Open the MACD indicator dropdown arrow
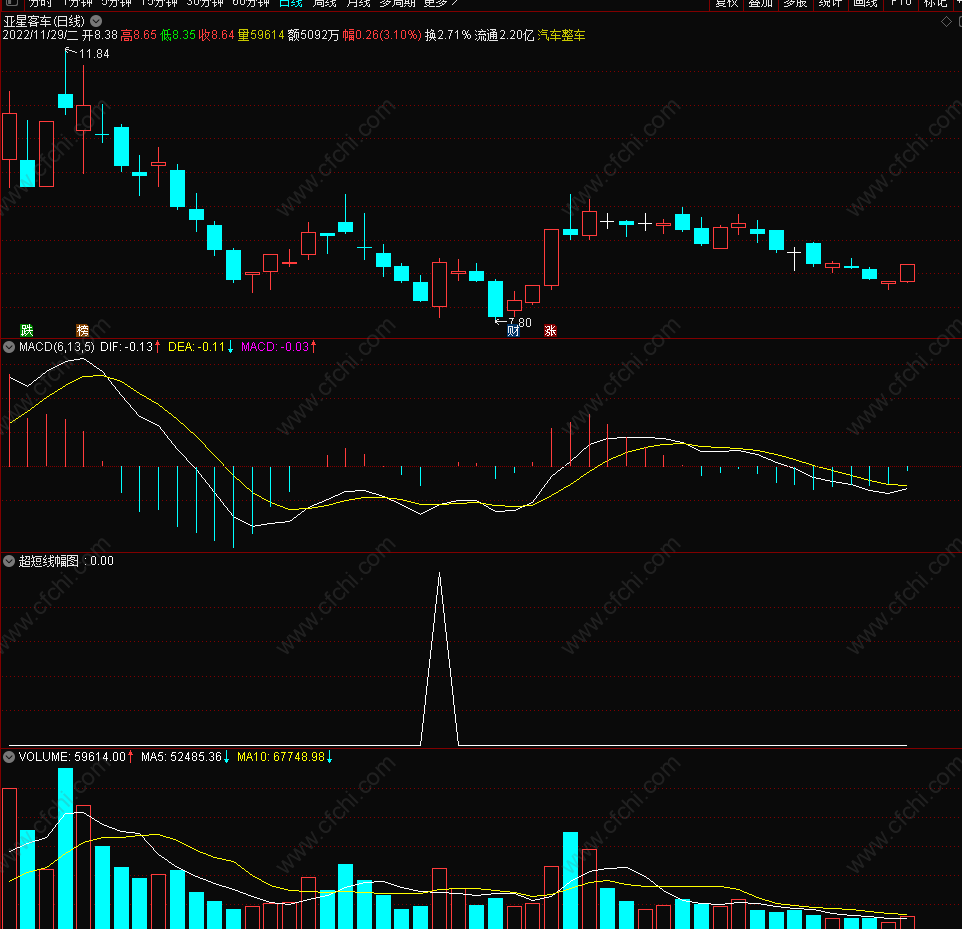Image resolution: width=962 pixels, height=929 pixels. coord(9,347)
